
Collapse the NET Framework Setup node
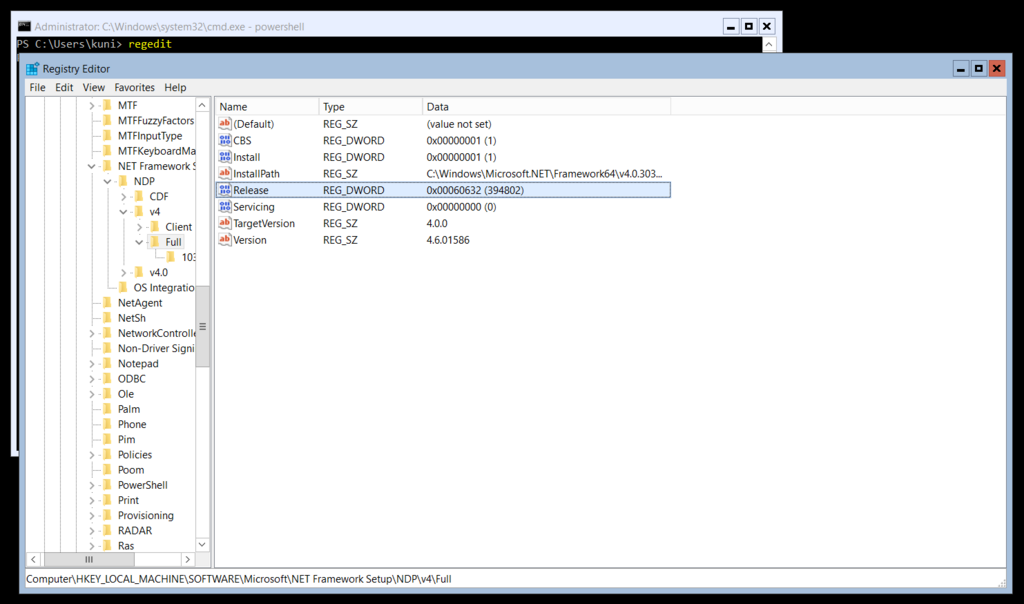click(91, 166)
